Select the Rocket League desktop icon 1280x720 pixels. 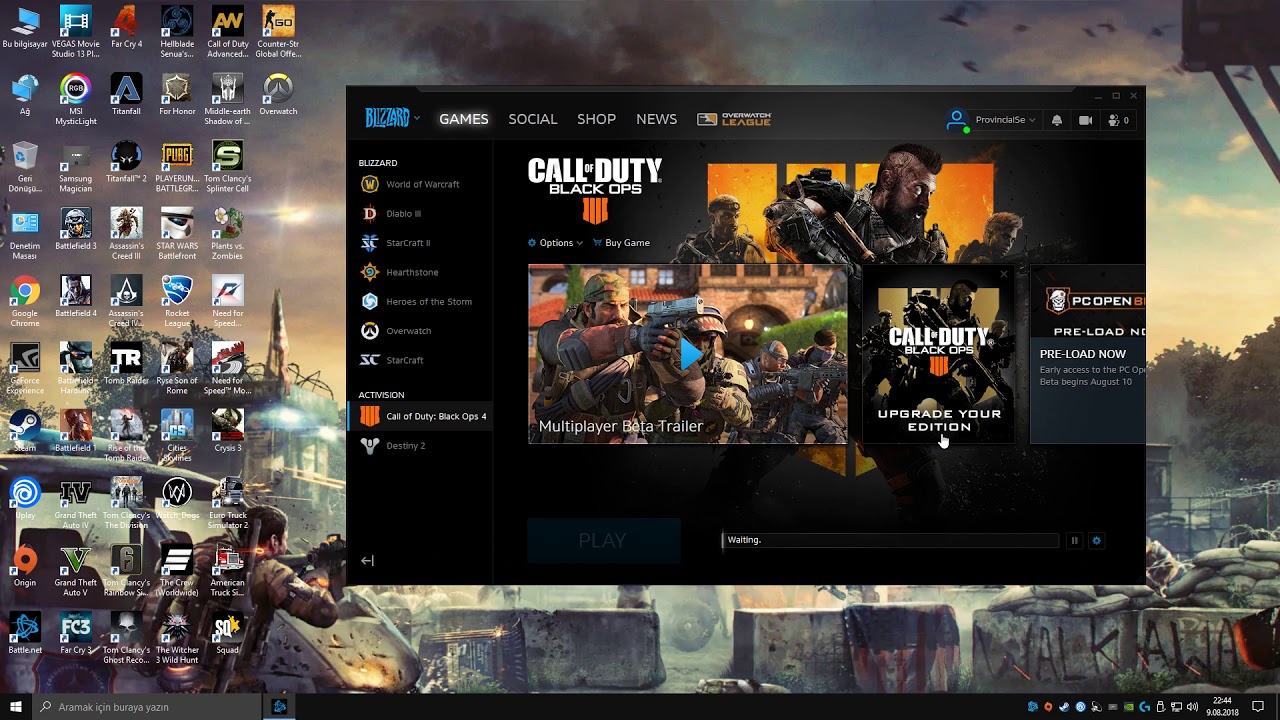[177, 302]
